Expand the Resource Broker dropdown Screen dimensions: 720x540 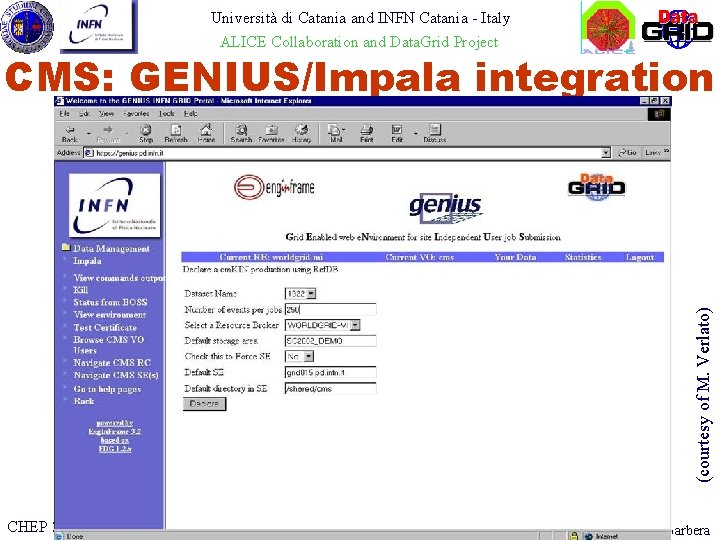pos(355,325)
